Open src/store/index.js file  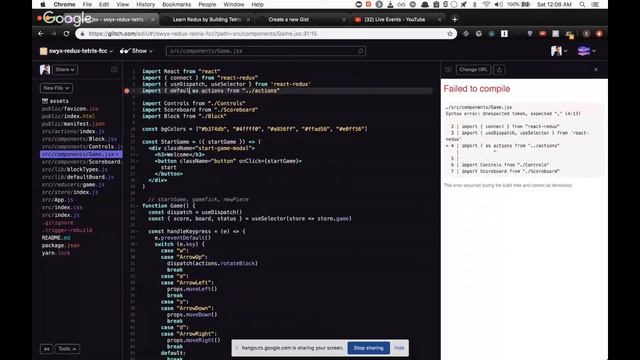pos(70,192)
